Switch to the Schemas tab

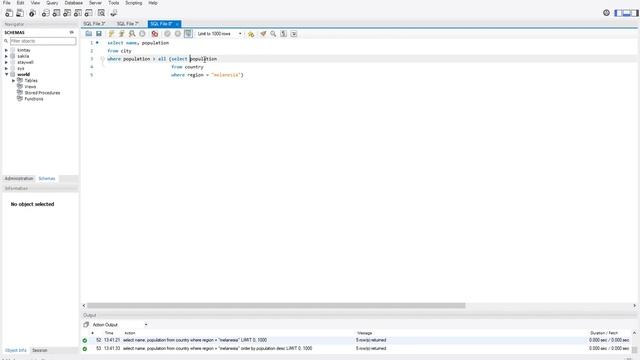click(47, 179)
